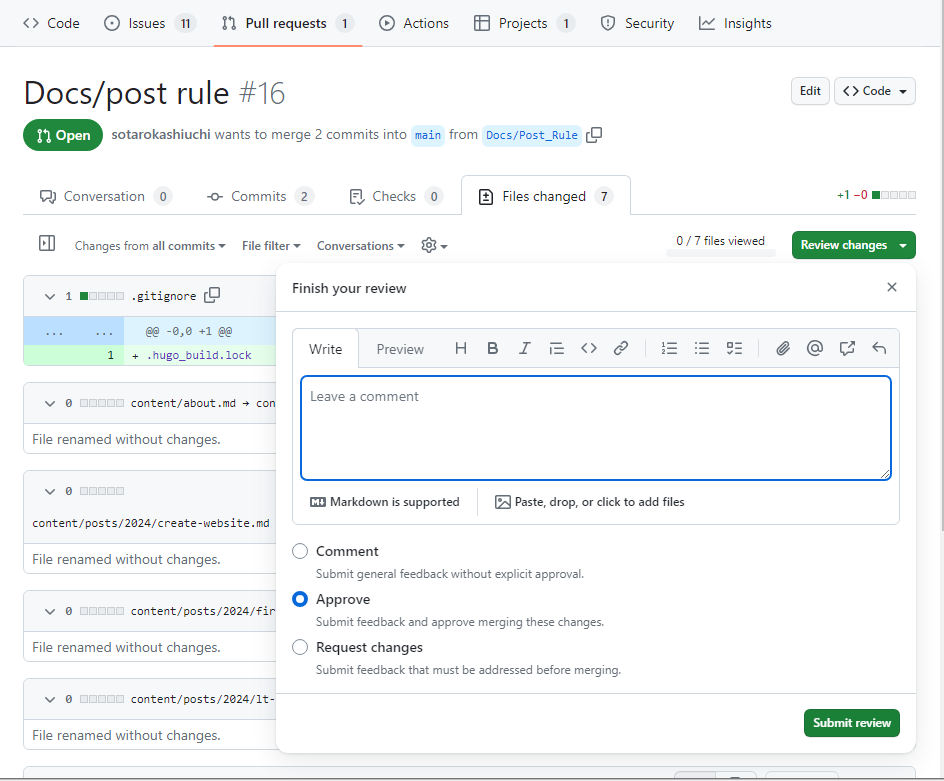Select the Comment radio option
This screenshot has width=944, height=781.
pyautogui.click(x=300, y=551)
